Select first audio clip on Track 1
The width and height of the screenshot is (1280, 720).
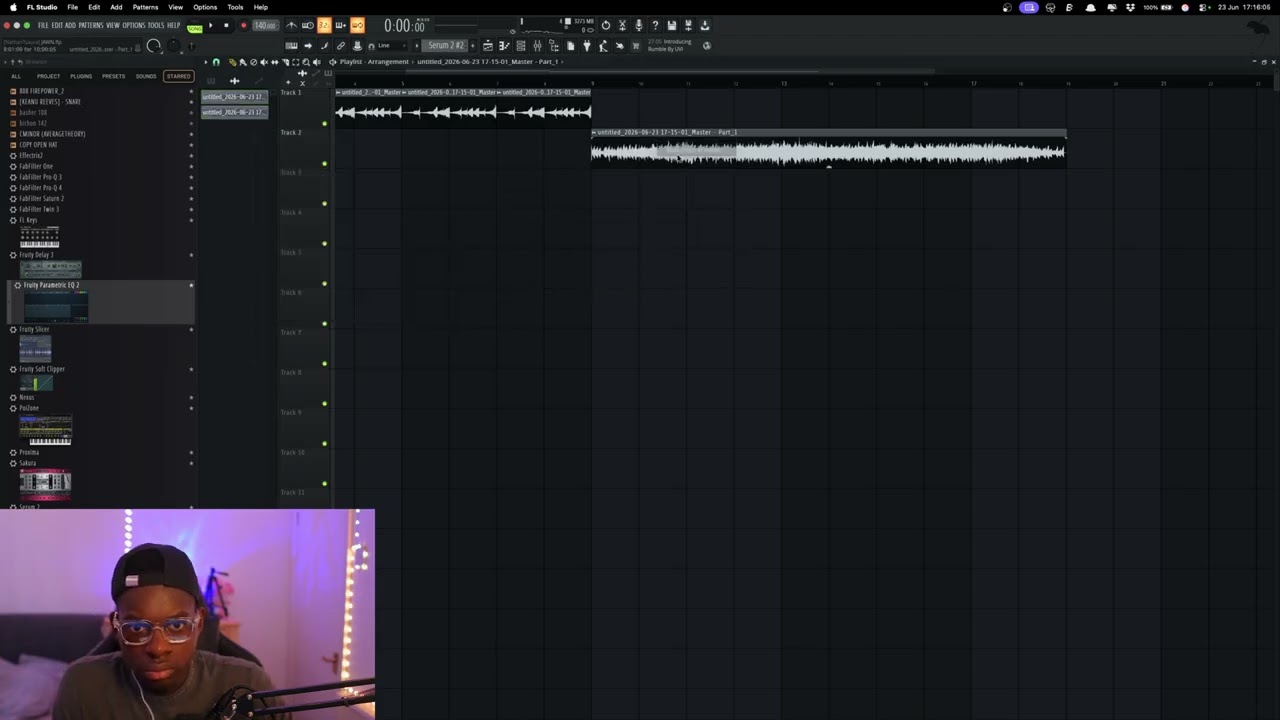coord(368,106)
